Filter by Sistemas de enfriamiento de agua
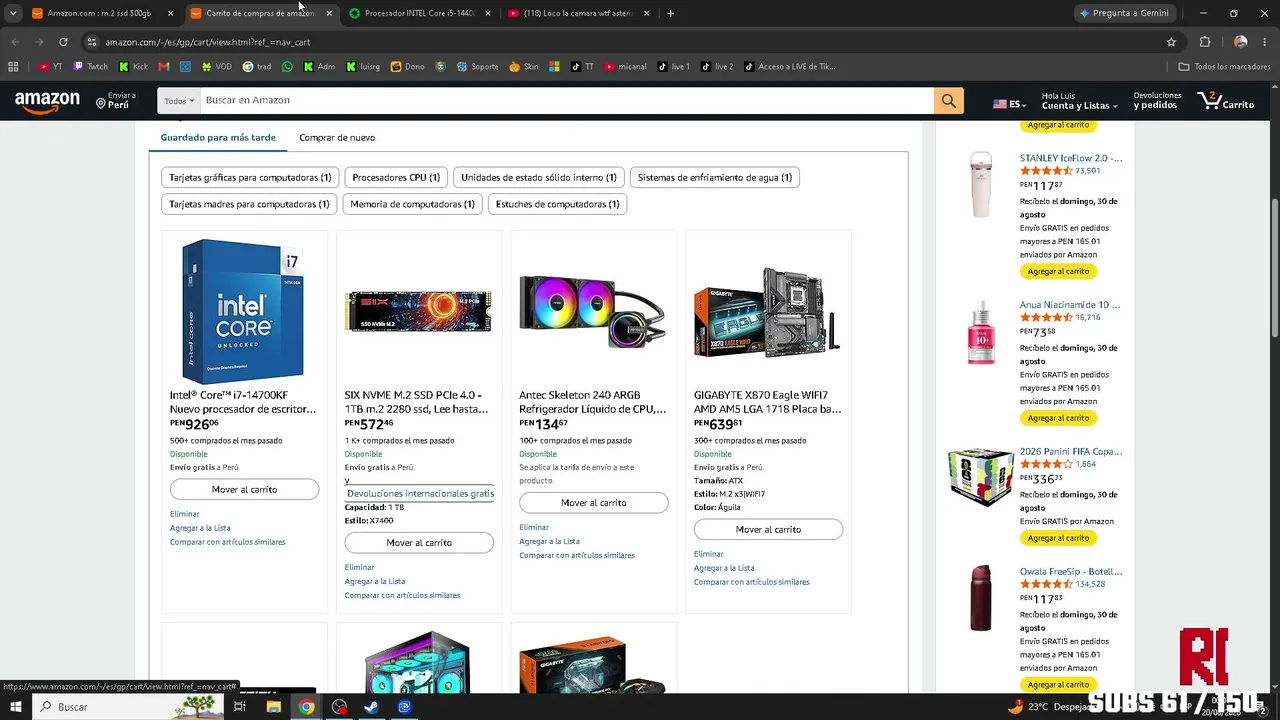 pos(715,177)
